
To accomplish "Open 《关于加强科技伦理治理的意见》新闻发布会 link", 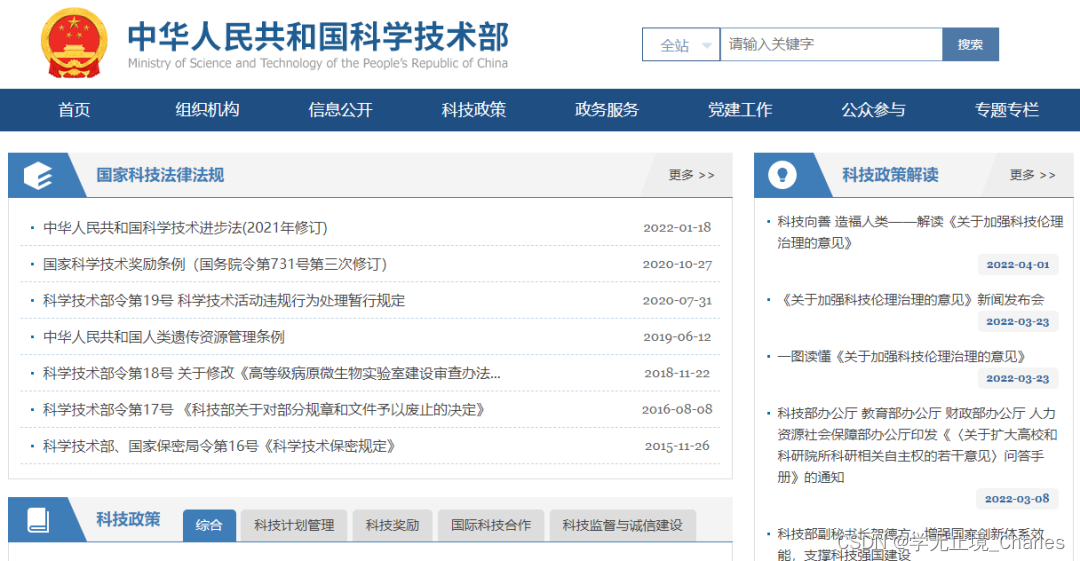I will click(912, 300).
